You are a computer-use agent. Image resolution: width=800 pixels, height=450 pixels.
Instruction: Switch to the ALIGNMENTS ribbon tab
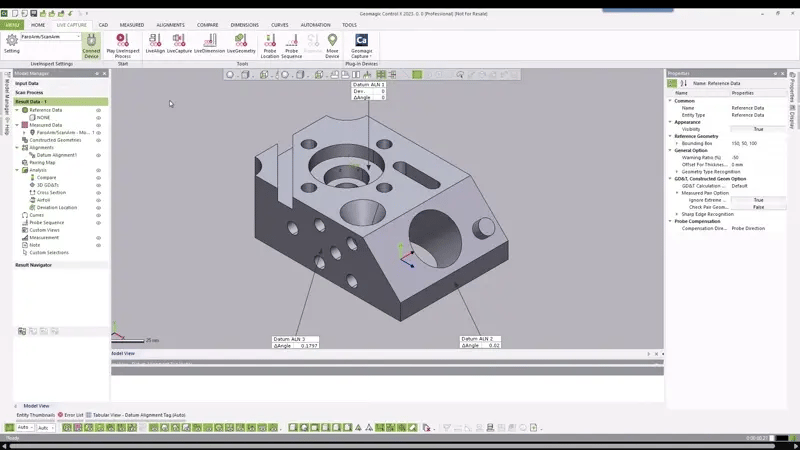(x=170, y=25)
